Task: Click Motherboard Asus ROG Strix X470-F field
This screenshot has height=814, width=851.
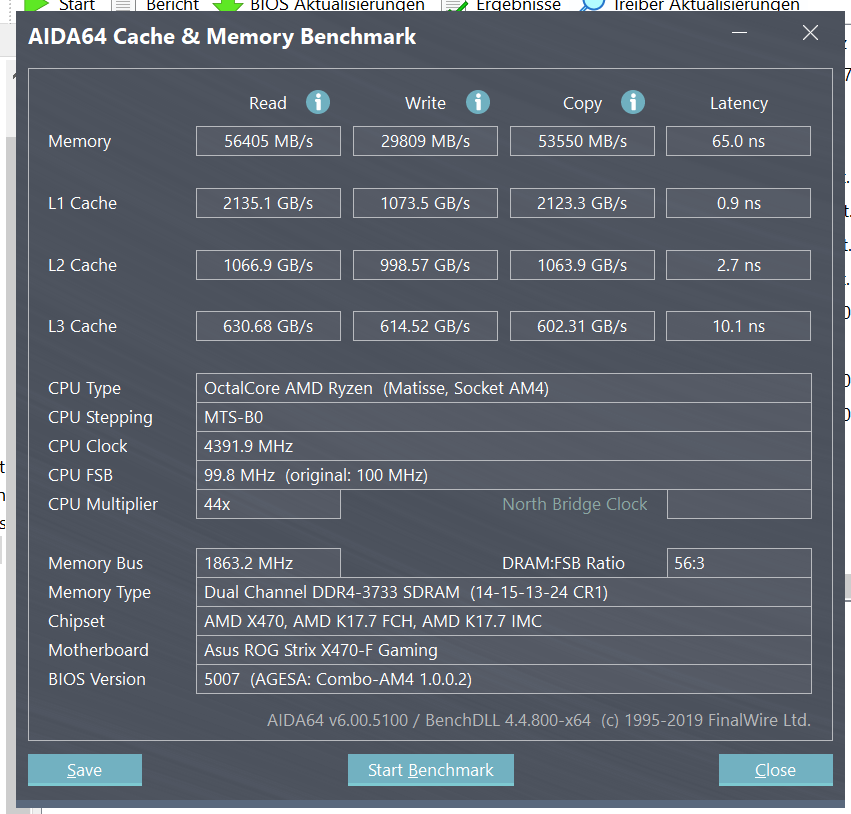Action: coord(504,650)
